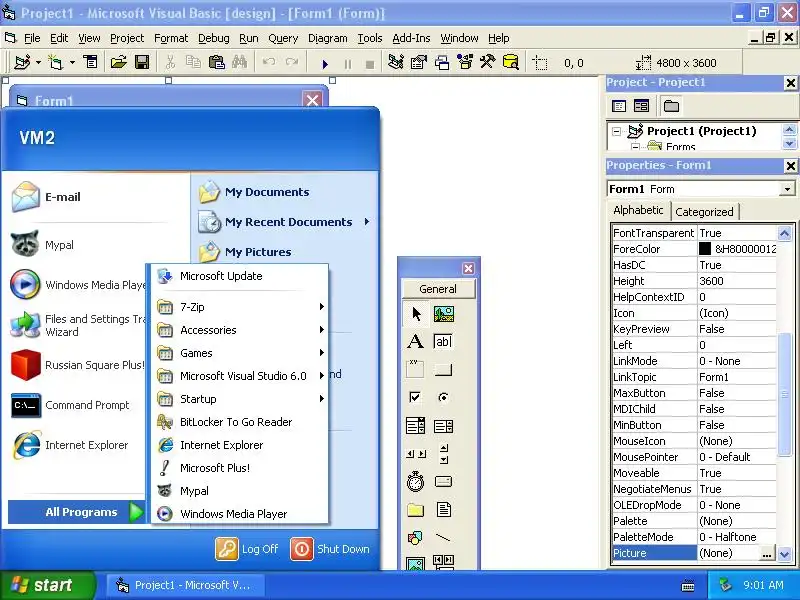Select the TextBox control in toolbox
The image size is (800, 600).
(x=443, y=341)
